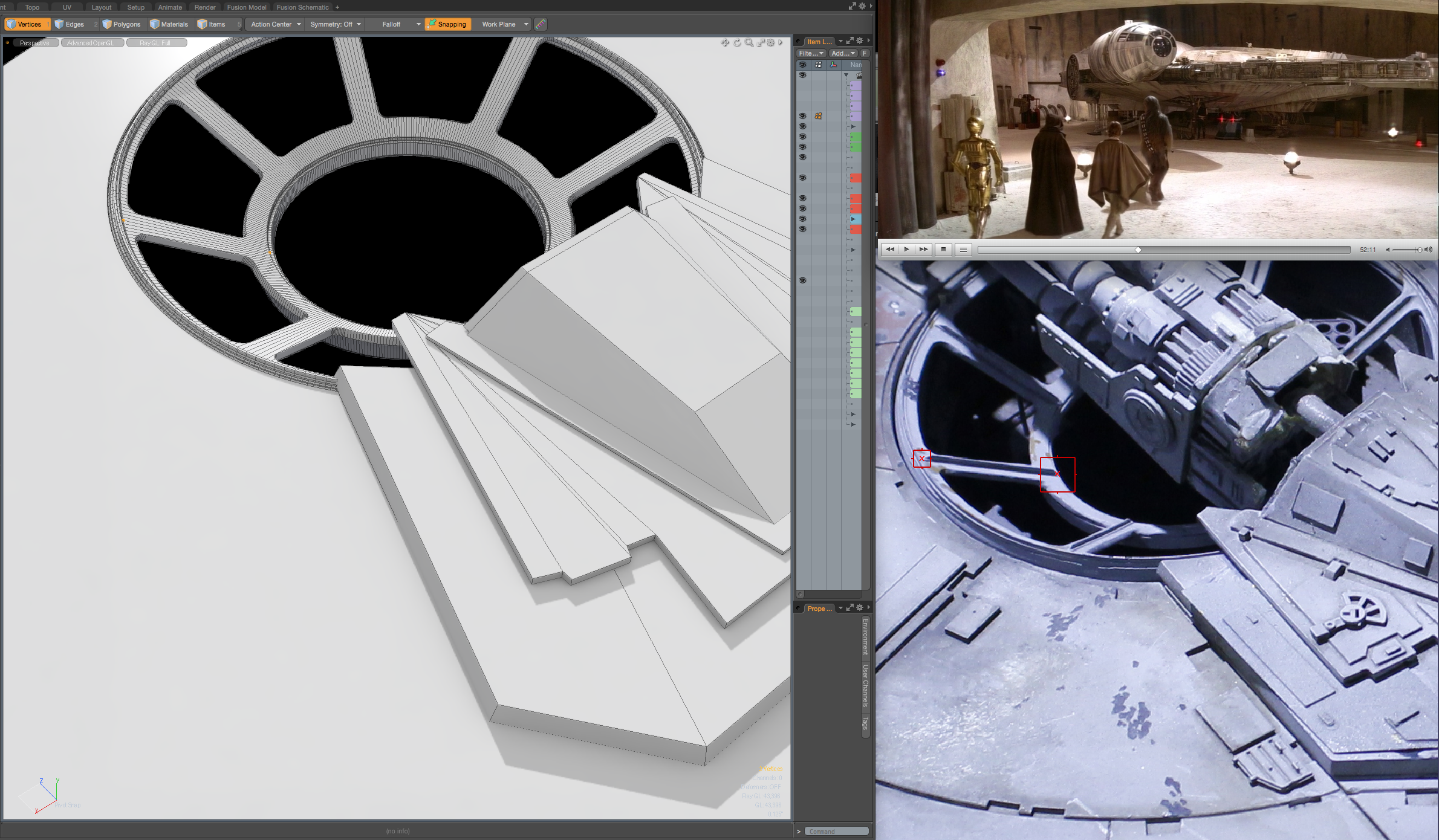Toggle eye on the row with orange mesh icon
The image size is (1439, 840).
pos(802,116)
